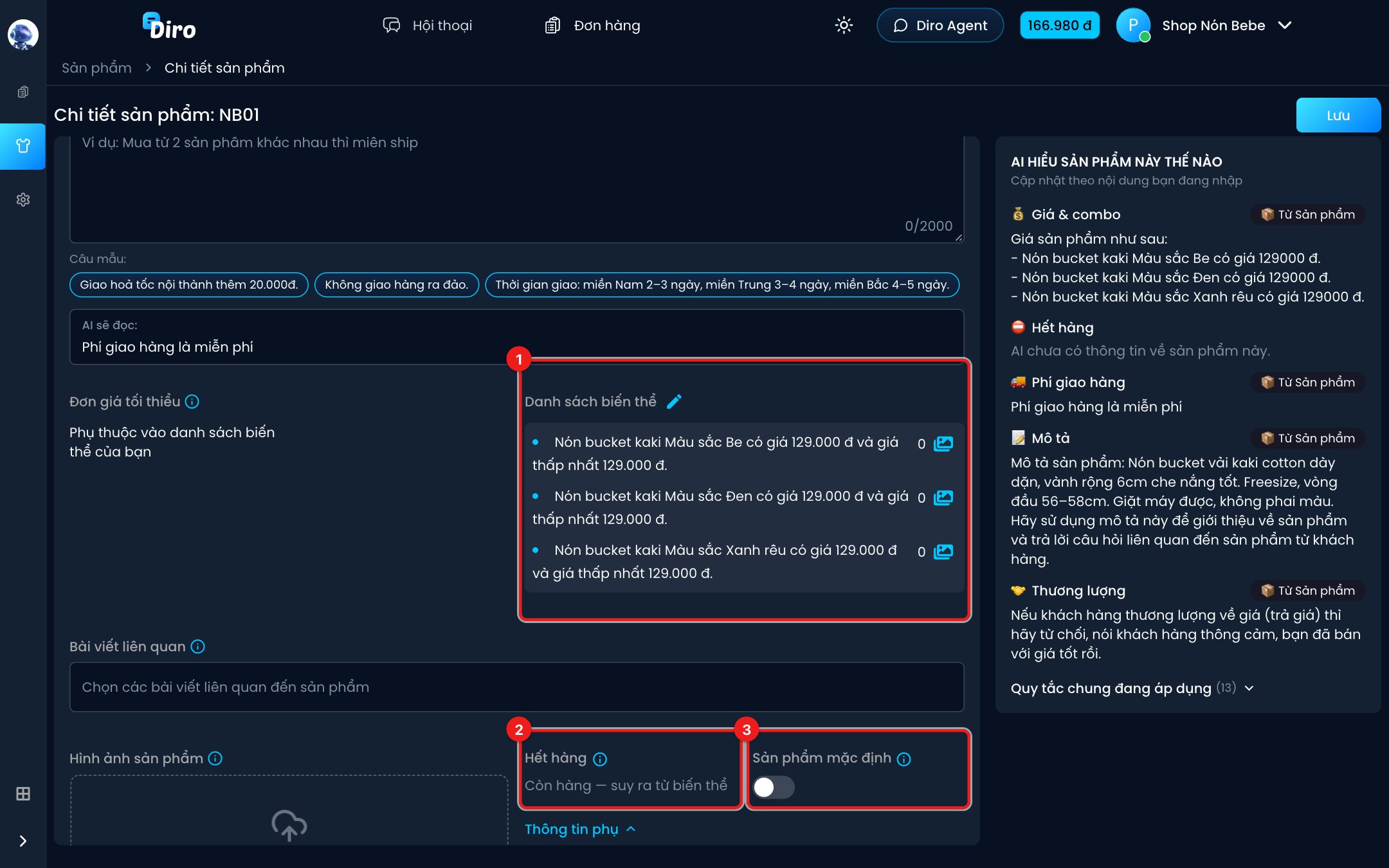Open the grid apps sidebar icon
The width and height of the screenshot is (1389, 868).
click(x=23, y=793)
